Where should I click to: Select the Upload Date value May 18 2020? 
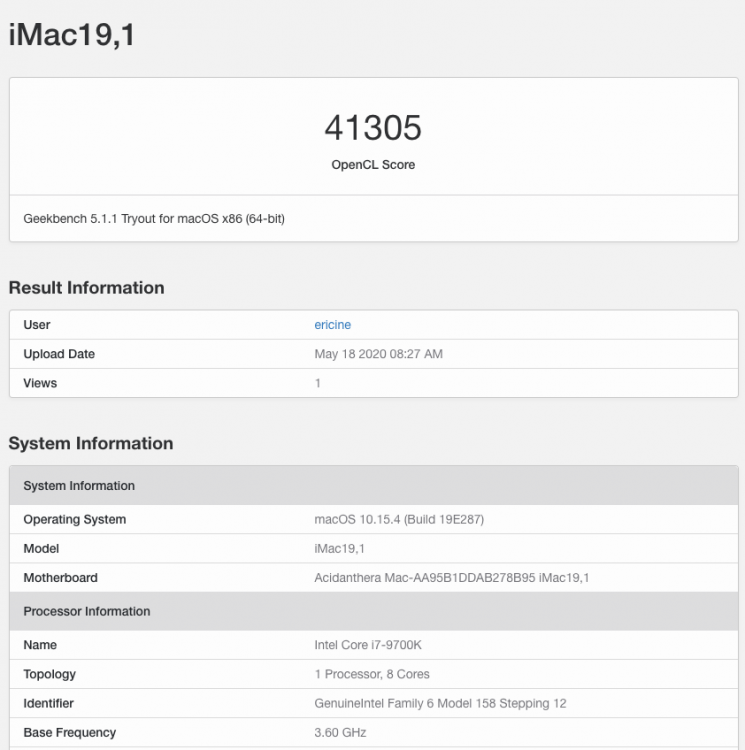coord(378,354)
